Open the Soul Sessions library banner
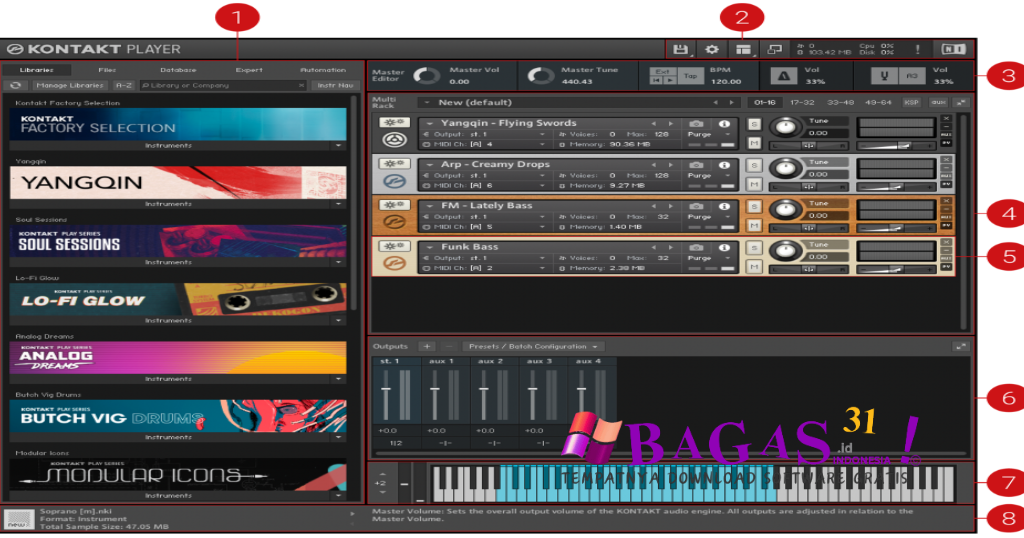Screen dimensions: 1024x538 click(178, 240)
